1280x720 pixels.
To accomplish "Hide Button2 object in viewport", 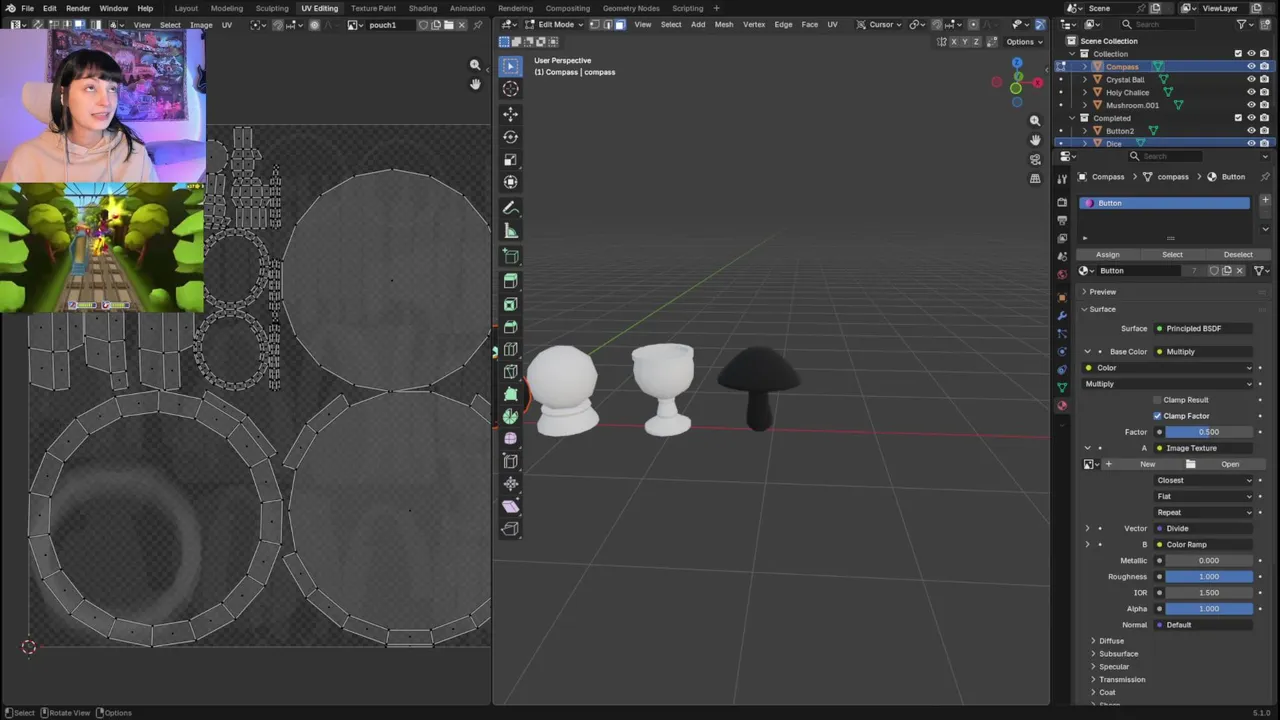I will click(1251, 130).
